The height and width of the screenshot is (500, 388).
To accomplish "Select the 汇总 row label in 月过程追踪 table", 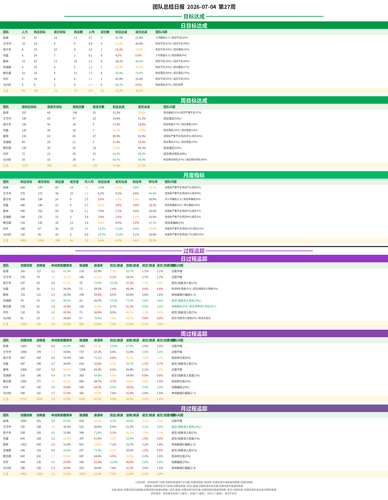I will (x=6, y=474).
